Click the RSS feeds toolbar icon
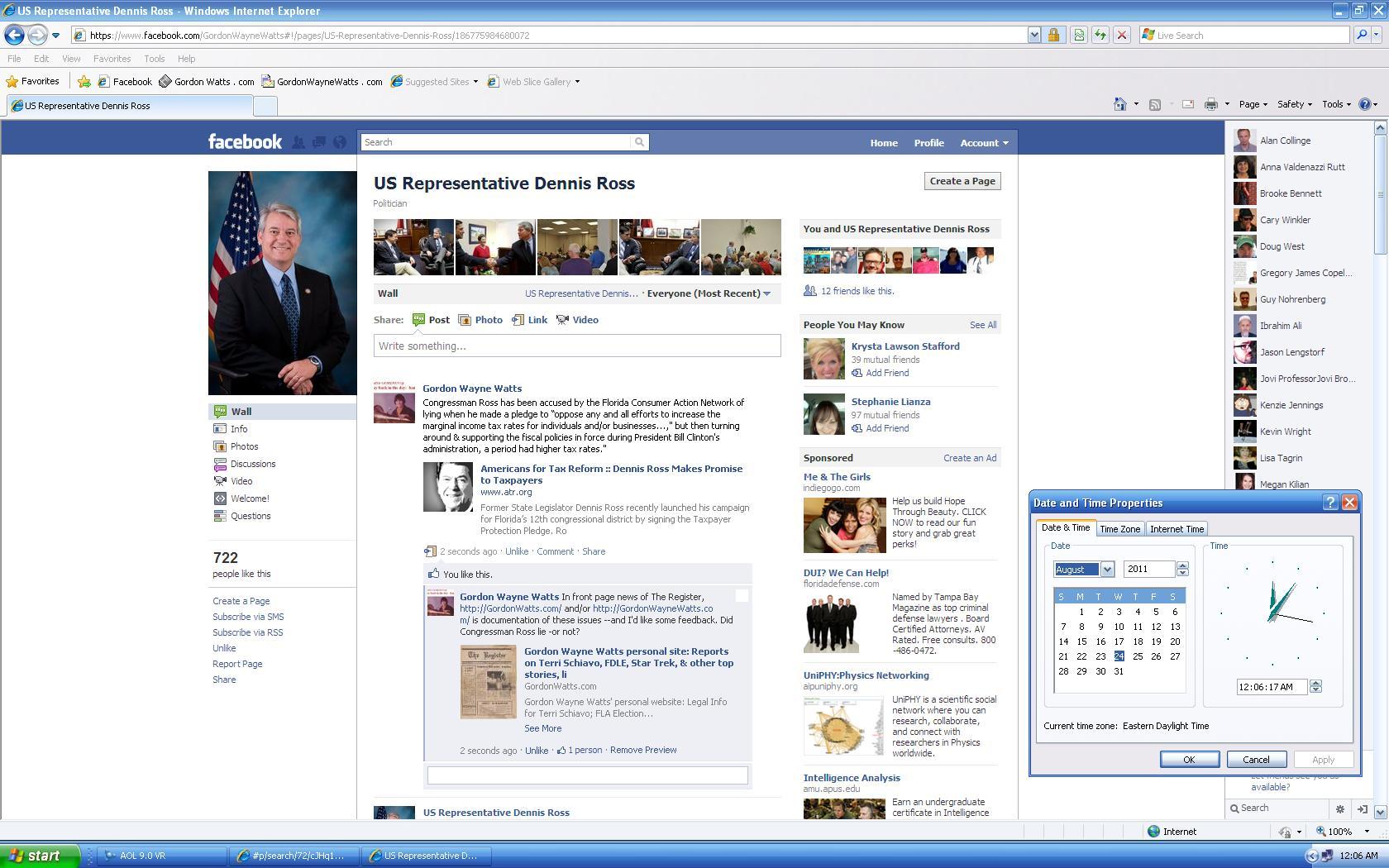The width and height of the screenshot is (1389, 868). tap(1155, 104)
